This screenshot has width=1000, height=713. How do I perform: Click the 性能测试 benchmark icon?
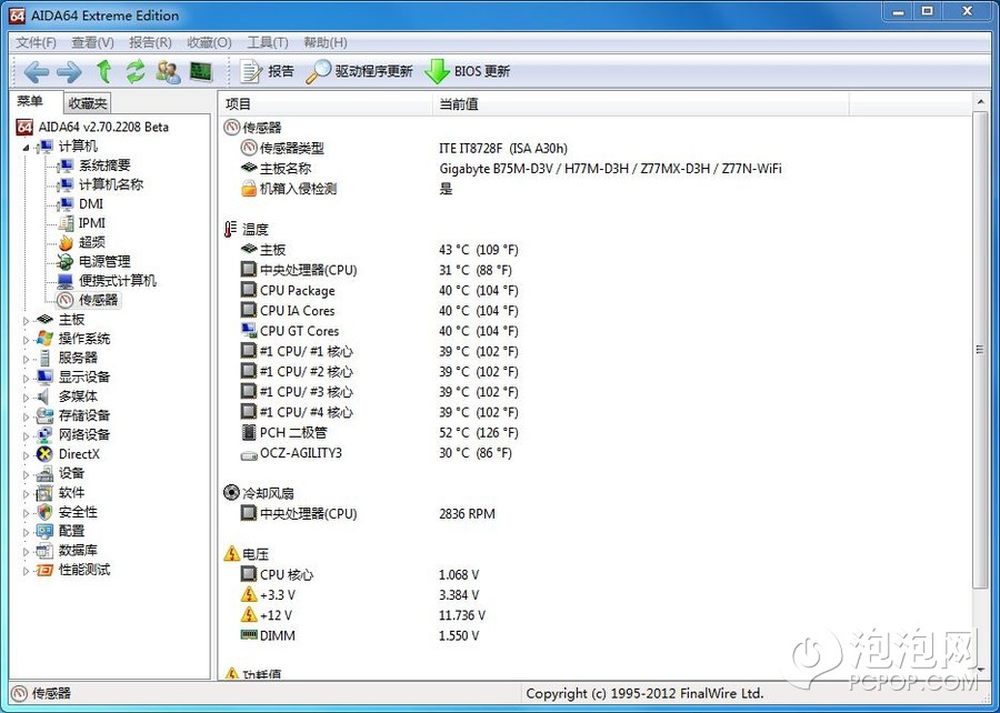(45, 570)
